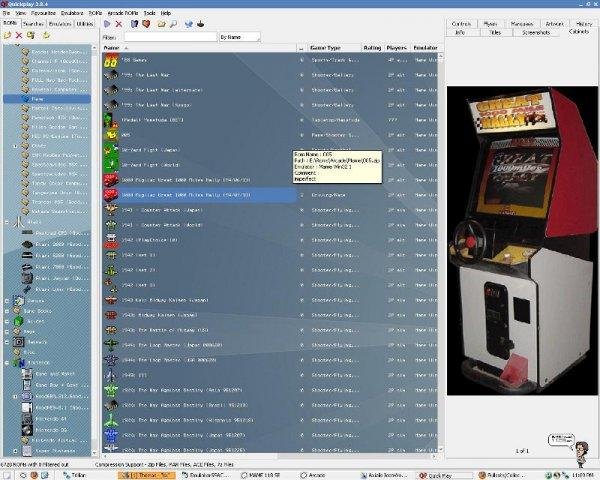Select the 005 game row
600x480 pixels.
pos(270,135)
